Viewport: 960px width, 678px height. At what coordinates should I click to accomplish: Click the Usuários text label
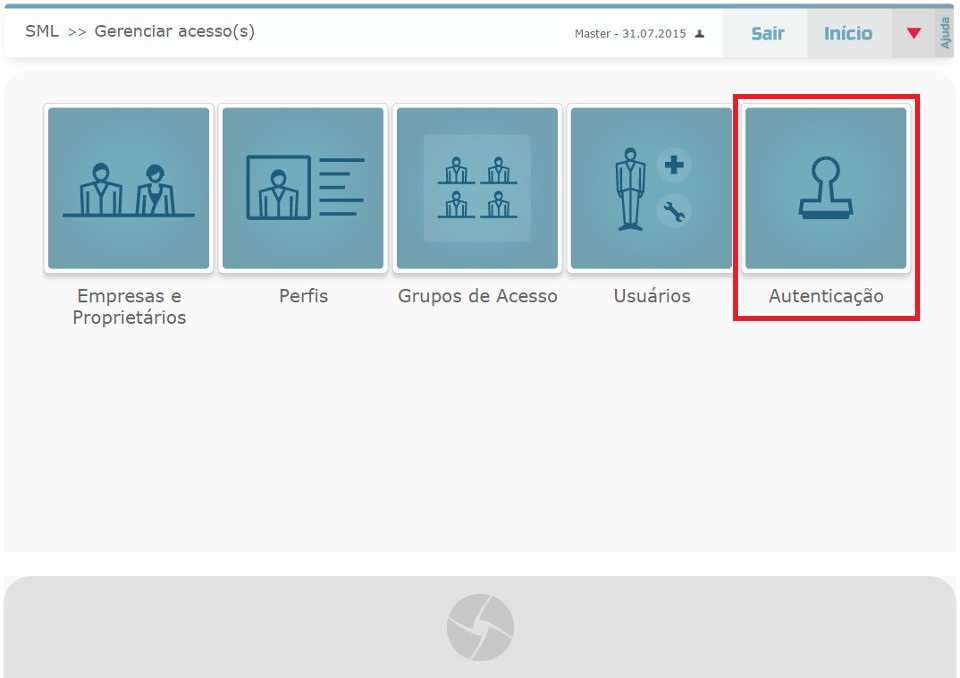click(x=651, y=296)
